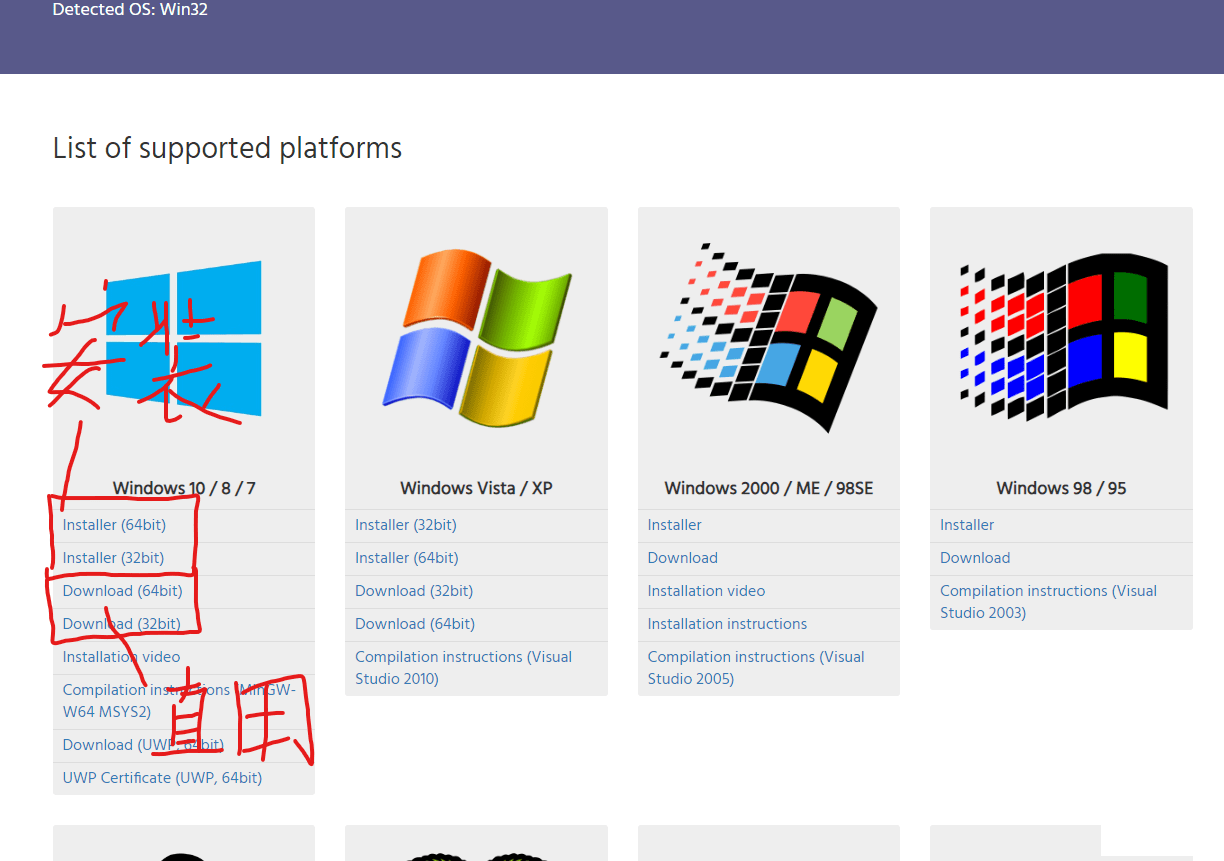Viewport: 1224px width, 861px height.
Task: Click the "Windows 98 / 95" card title
Action: pos(1061,488)
